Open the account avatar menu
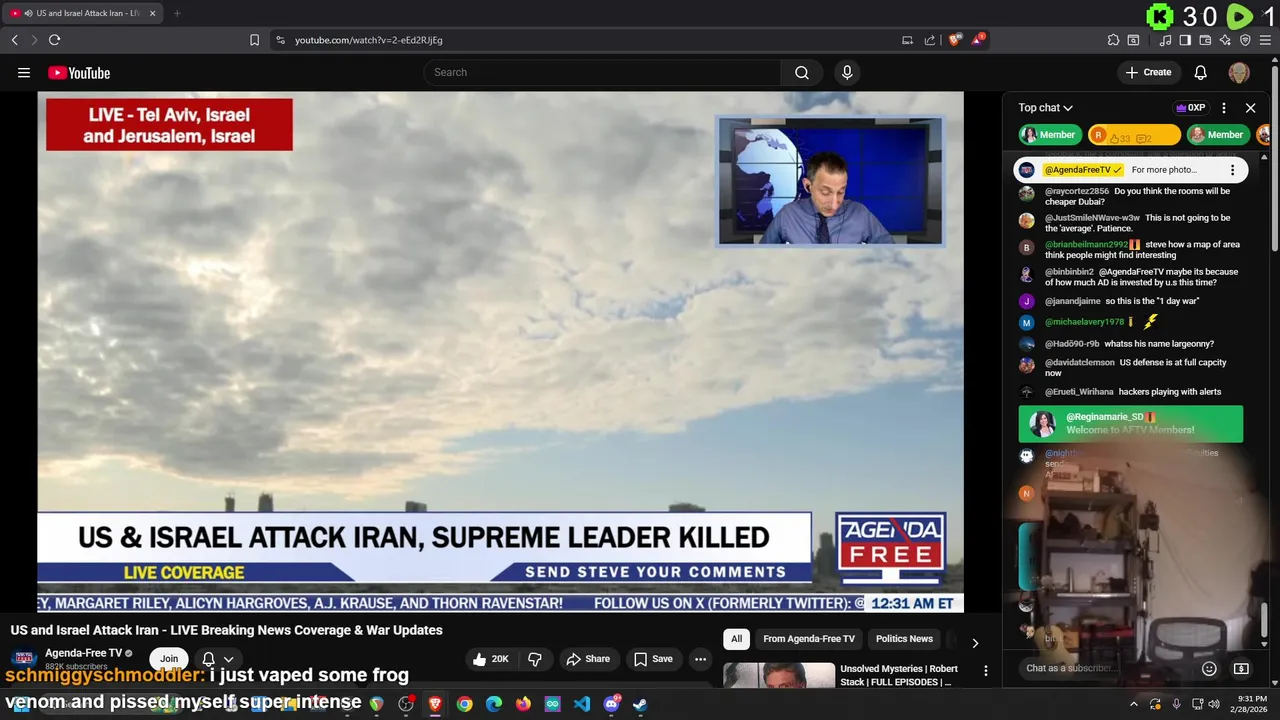1280x720 pixels. (1239, 72)
